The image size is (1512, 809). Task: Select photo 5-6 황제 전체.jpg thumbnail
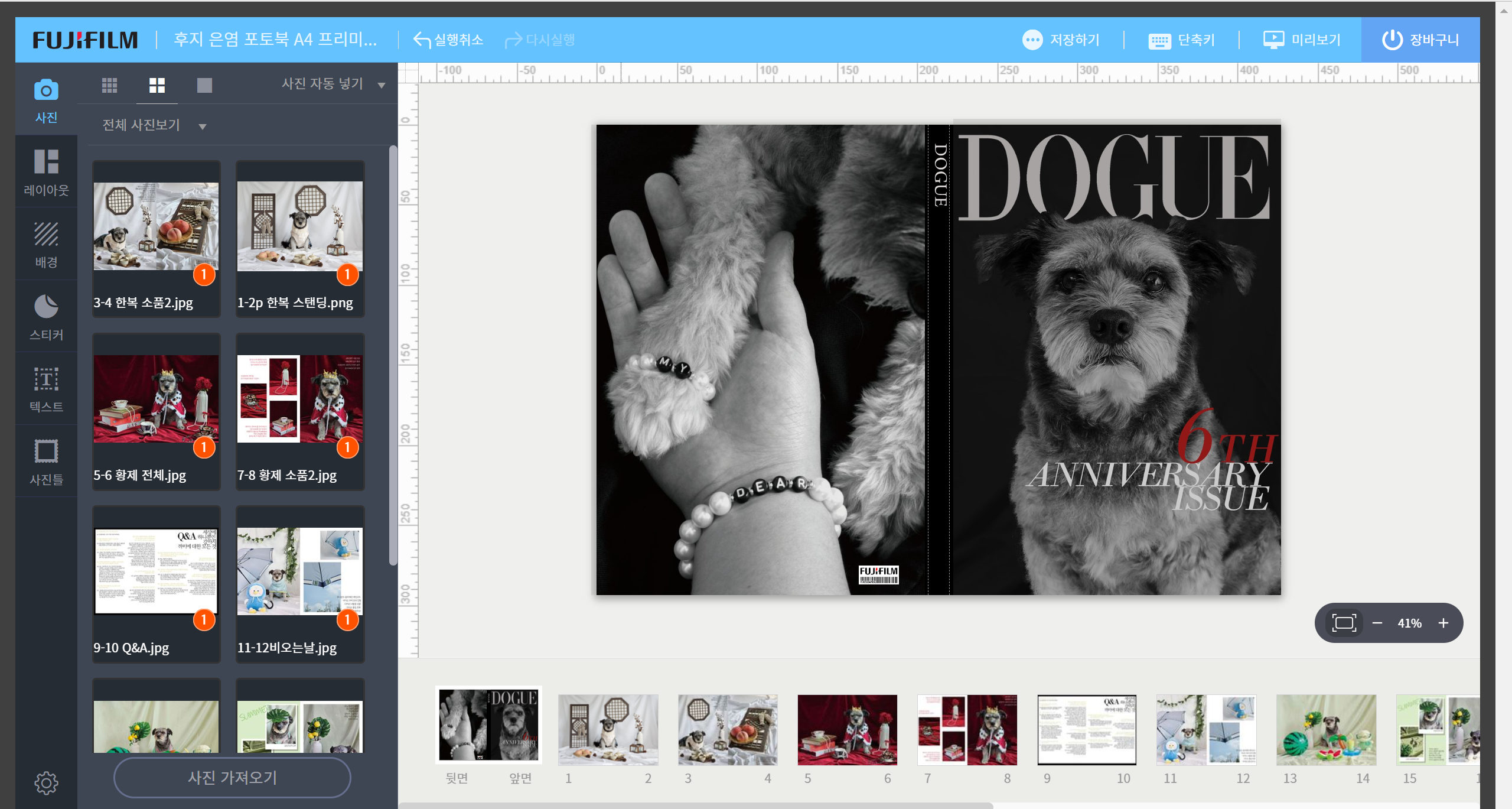156,399
